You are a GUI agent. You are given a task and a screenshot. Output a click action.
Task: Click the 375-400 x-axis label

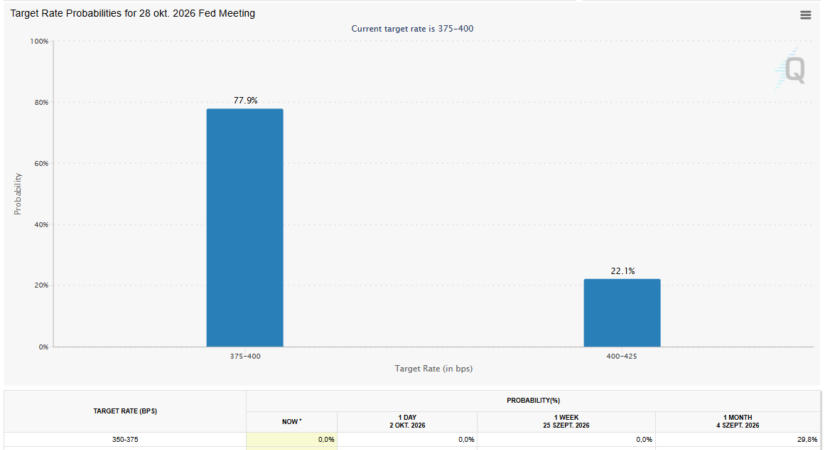click(x=245, y=356)
